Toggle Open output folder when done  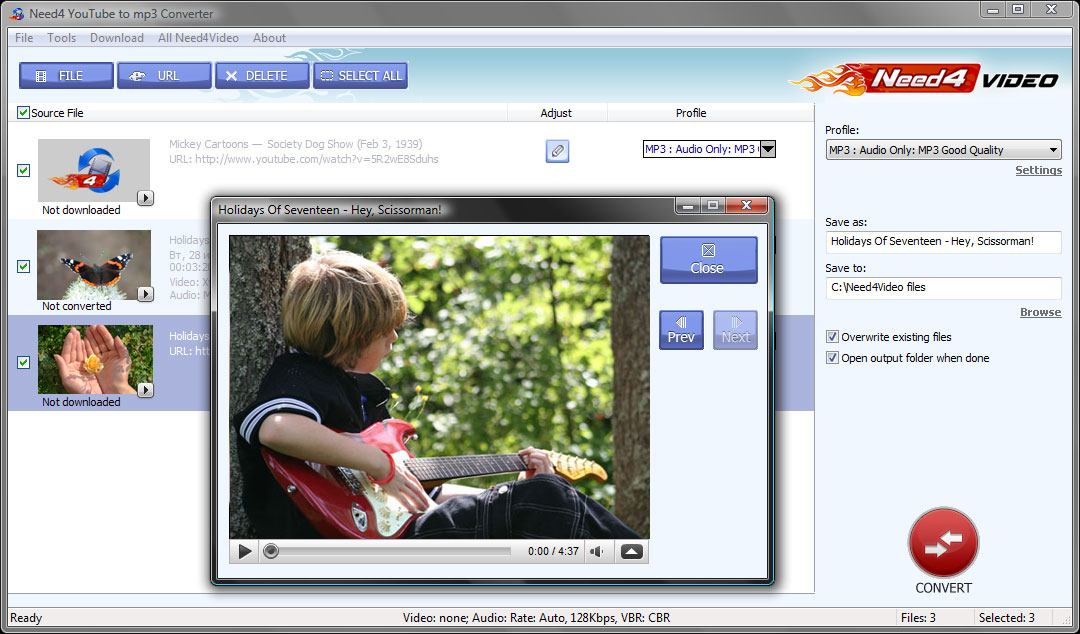point(832,358)
